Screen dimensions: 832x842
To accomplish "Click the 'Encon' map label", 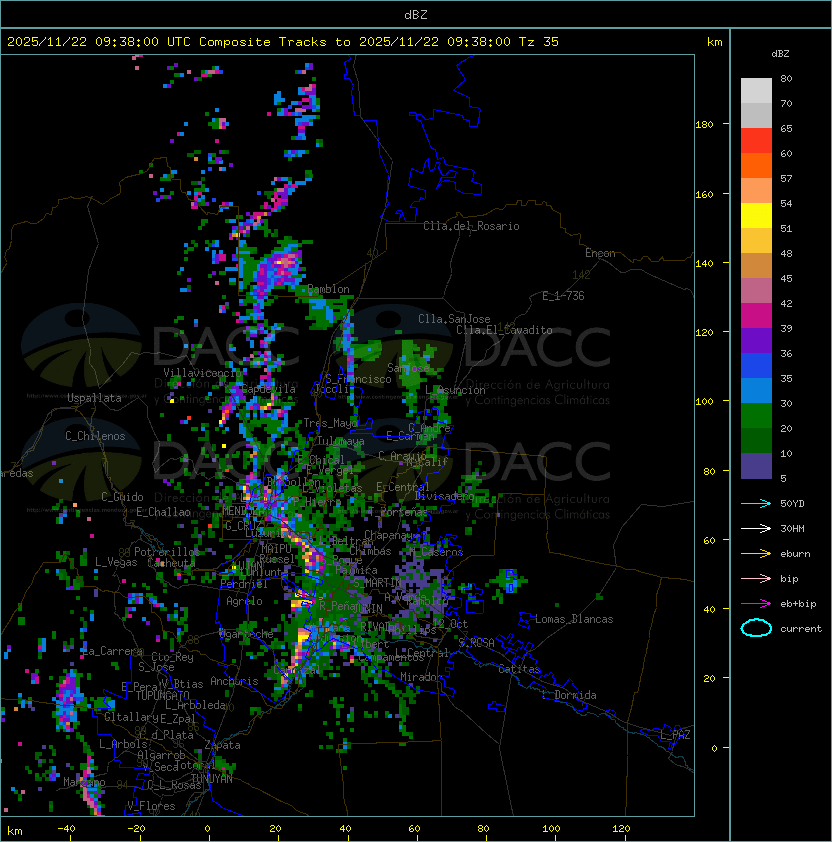I will click(600, 253).
